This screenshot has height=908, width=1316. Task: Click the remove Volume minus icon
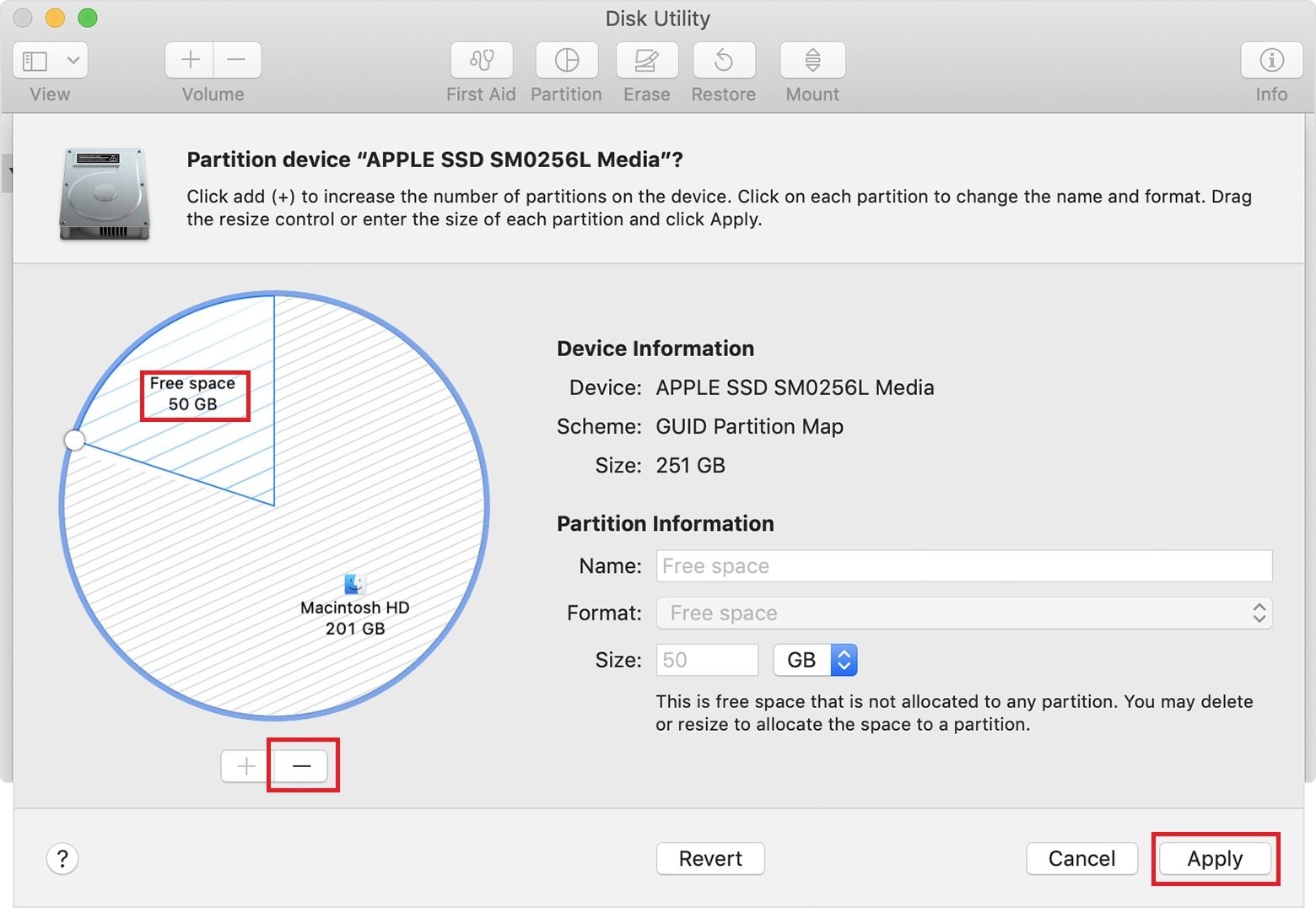tap(237, 60)
